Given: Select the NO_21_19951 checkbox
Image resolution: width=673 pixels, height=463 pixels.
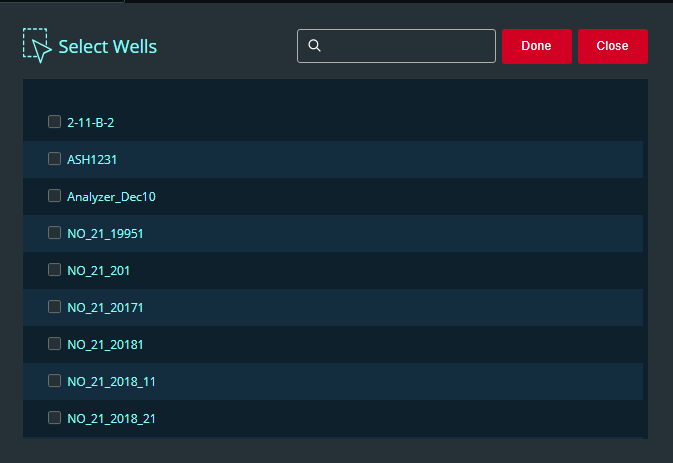Looking at the screenshot, I should click(x=55, y=233).
